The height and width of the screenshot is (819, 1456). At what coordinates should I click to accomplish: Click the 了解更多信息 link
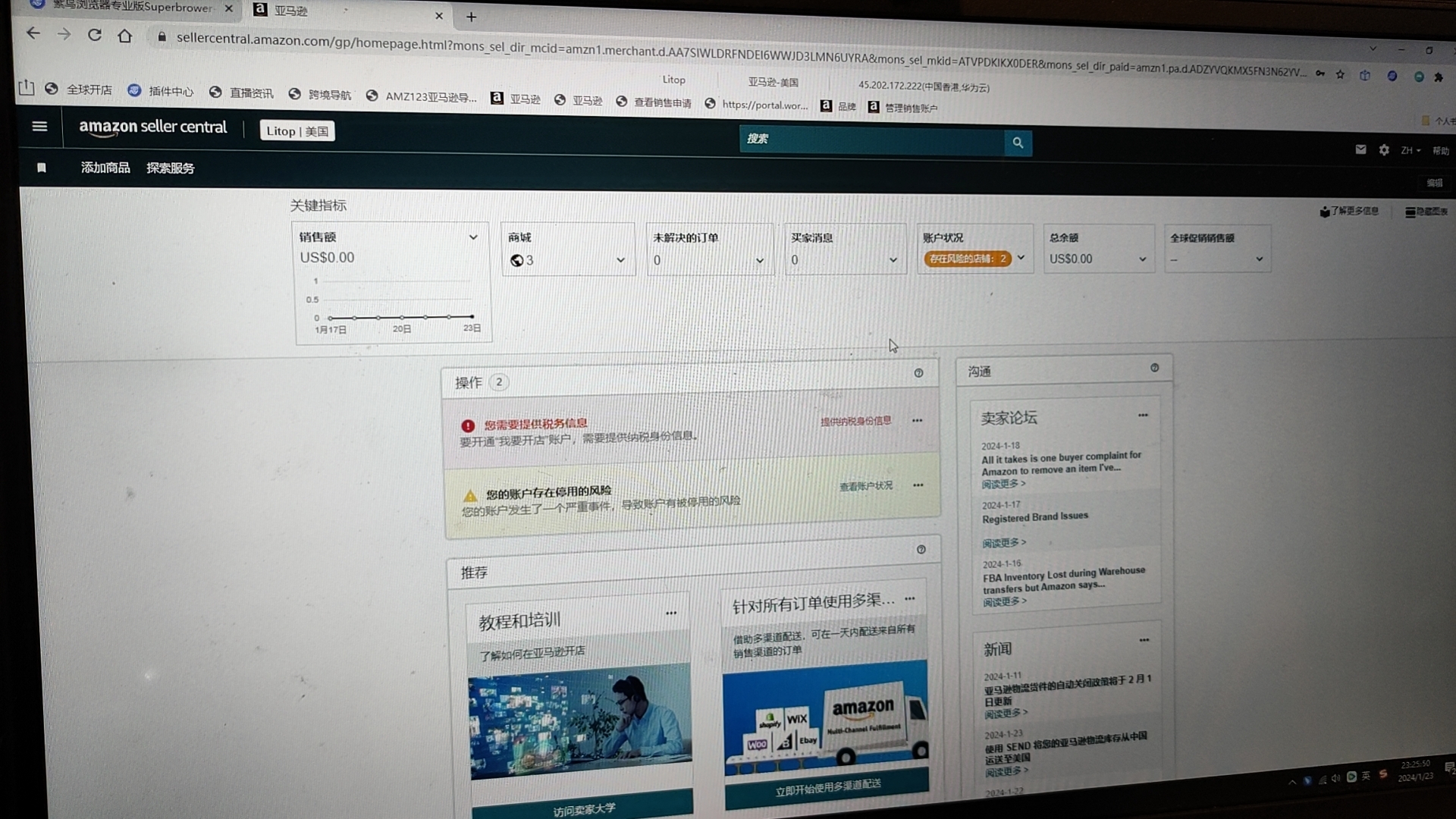(1349, 212)
